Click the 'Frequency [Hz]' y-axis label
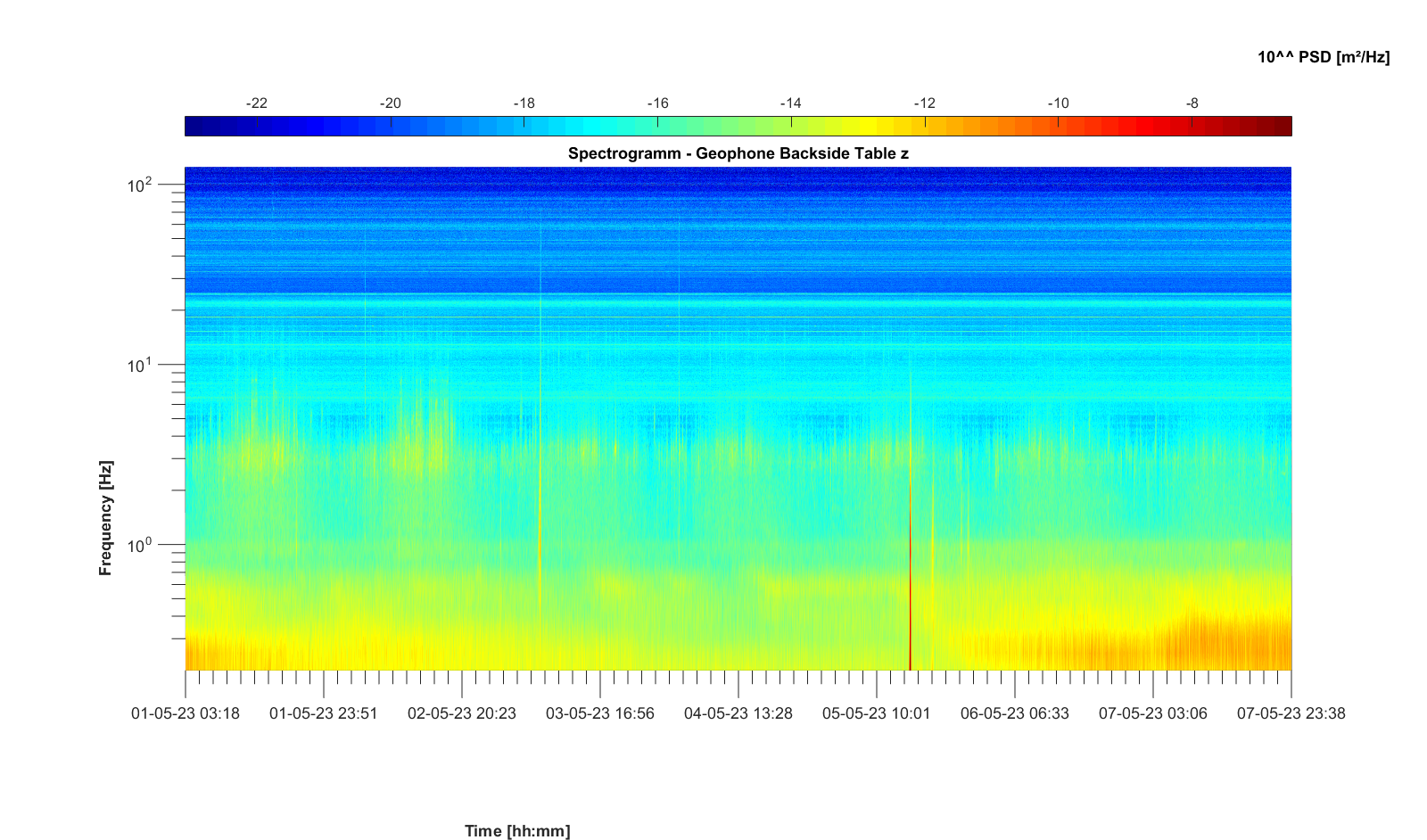 click(x=106, y=518)
